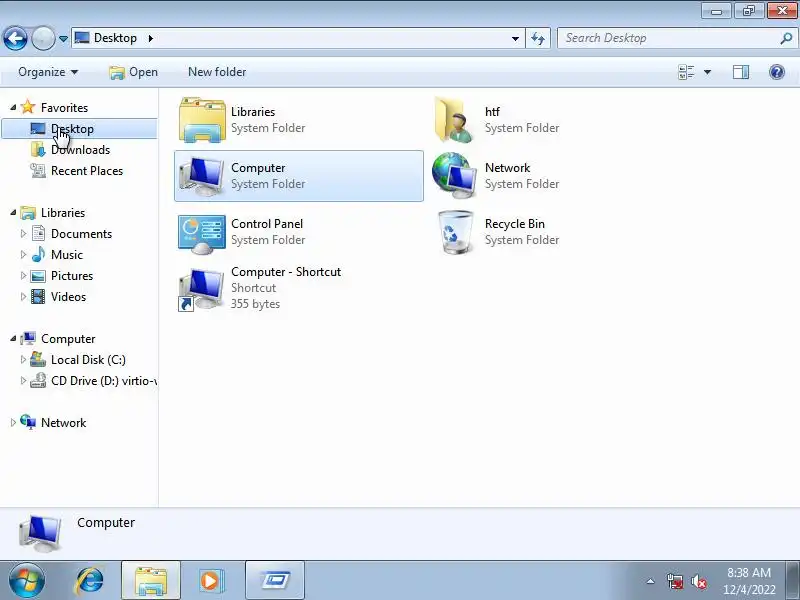Expand the Documents library
The height and width of the screenshot is (600, 800).
23,234
